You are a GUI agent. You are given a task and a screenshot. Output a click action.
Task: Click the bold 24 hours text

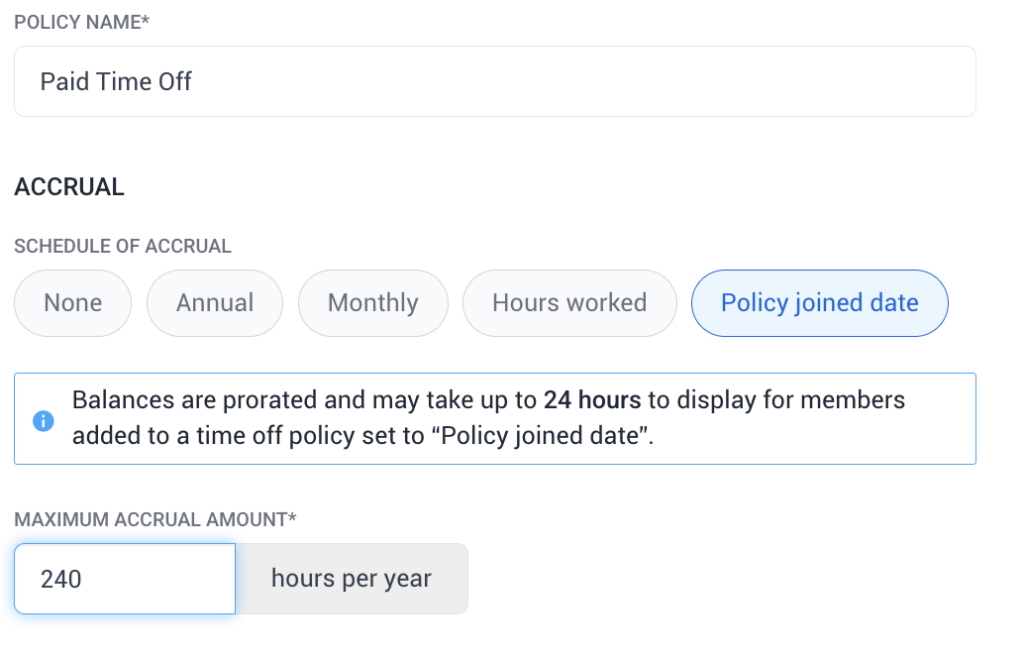pos(592,401)
